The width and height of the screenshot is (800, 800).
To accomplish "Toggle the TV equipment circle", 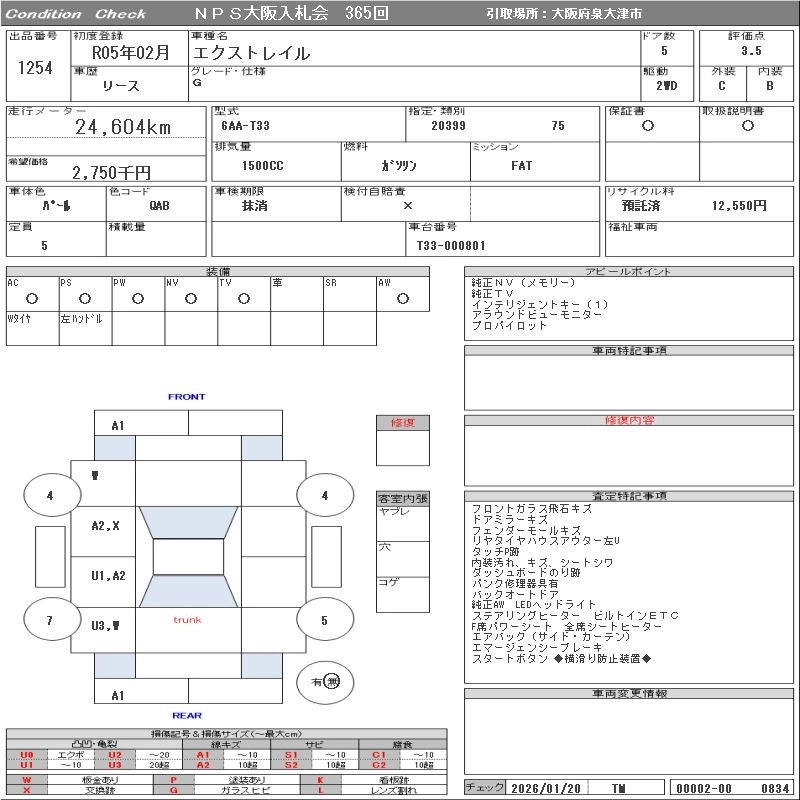I will 244,298.
